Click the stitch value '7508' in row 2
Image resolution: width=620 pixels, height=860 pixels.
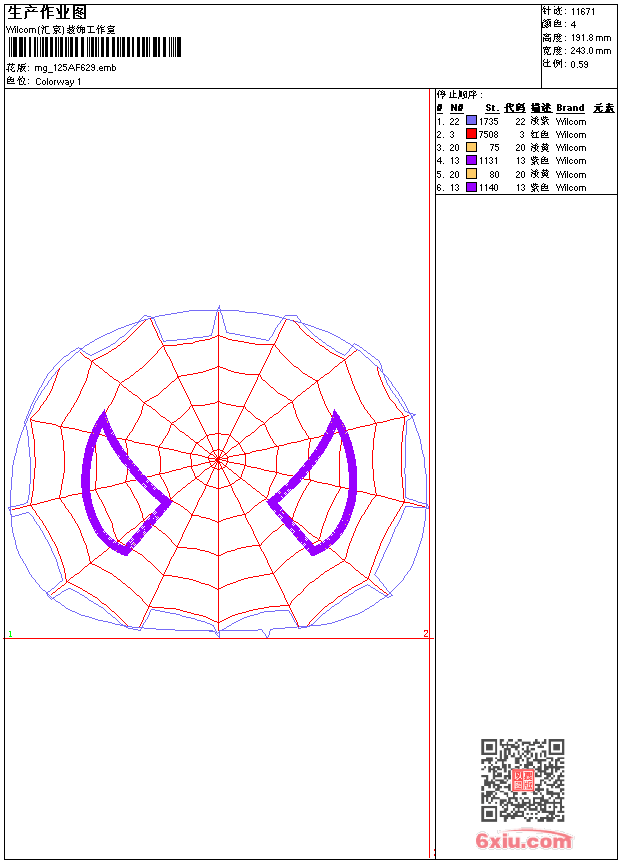(x=488, y=134)
